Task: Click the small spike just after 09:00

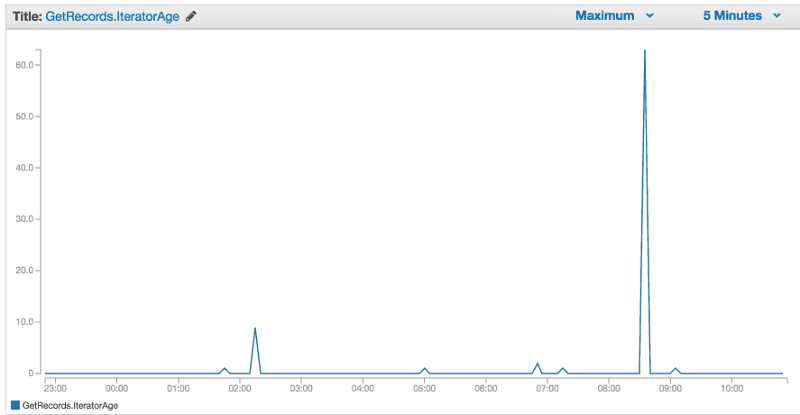Action: click(675, 368)
